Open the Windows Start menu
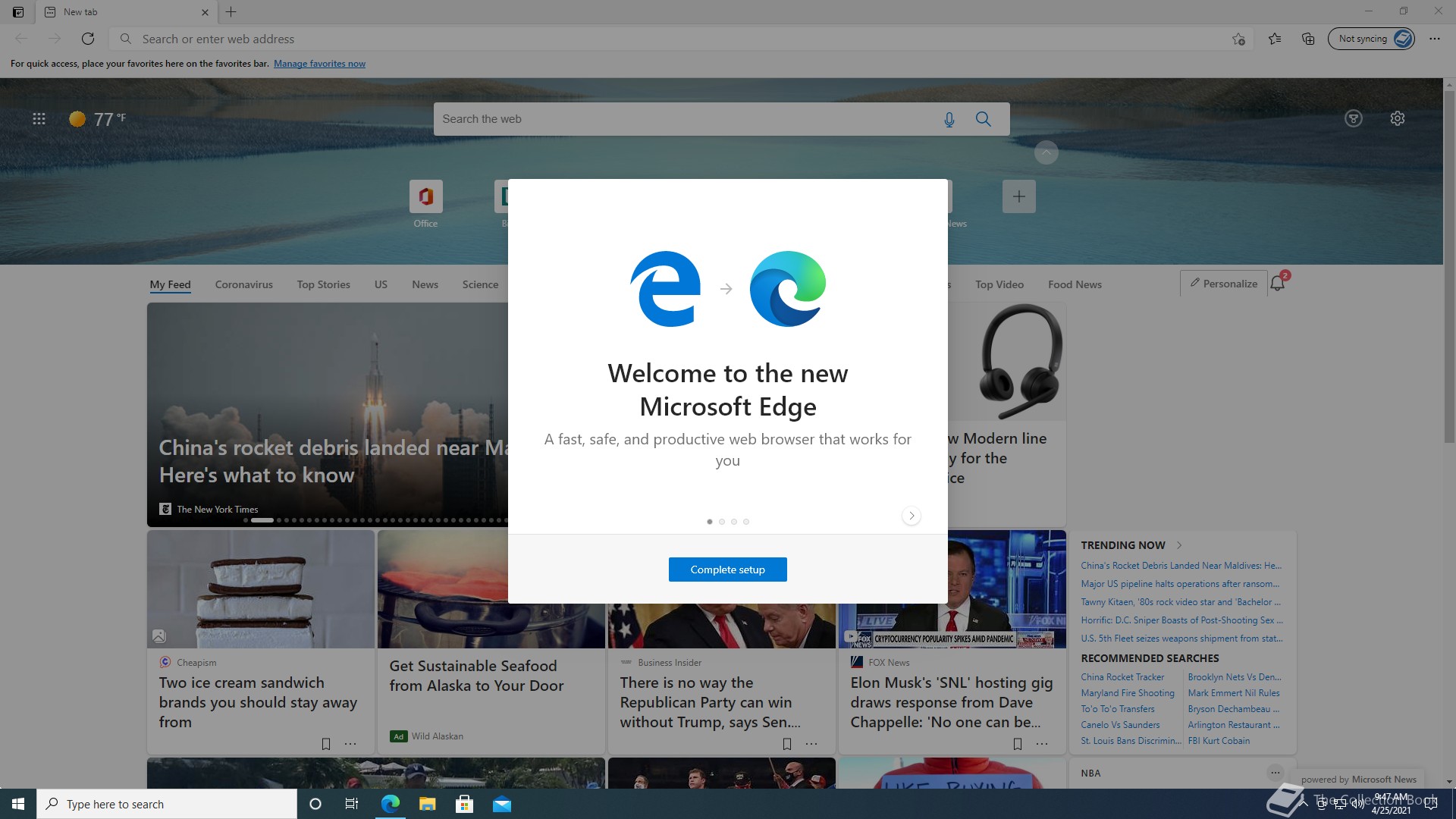Image resolution: width=1456 pixels, height=819 pixels. (18, 804)
